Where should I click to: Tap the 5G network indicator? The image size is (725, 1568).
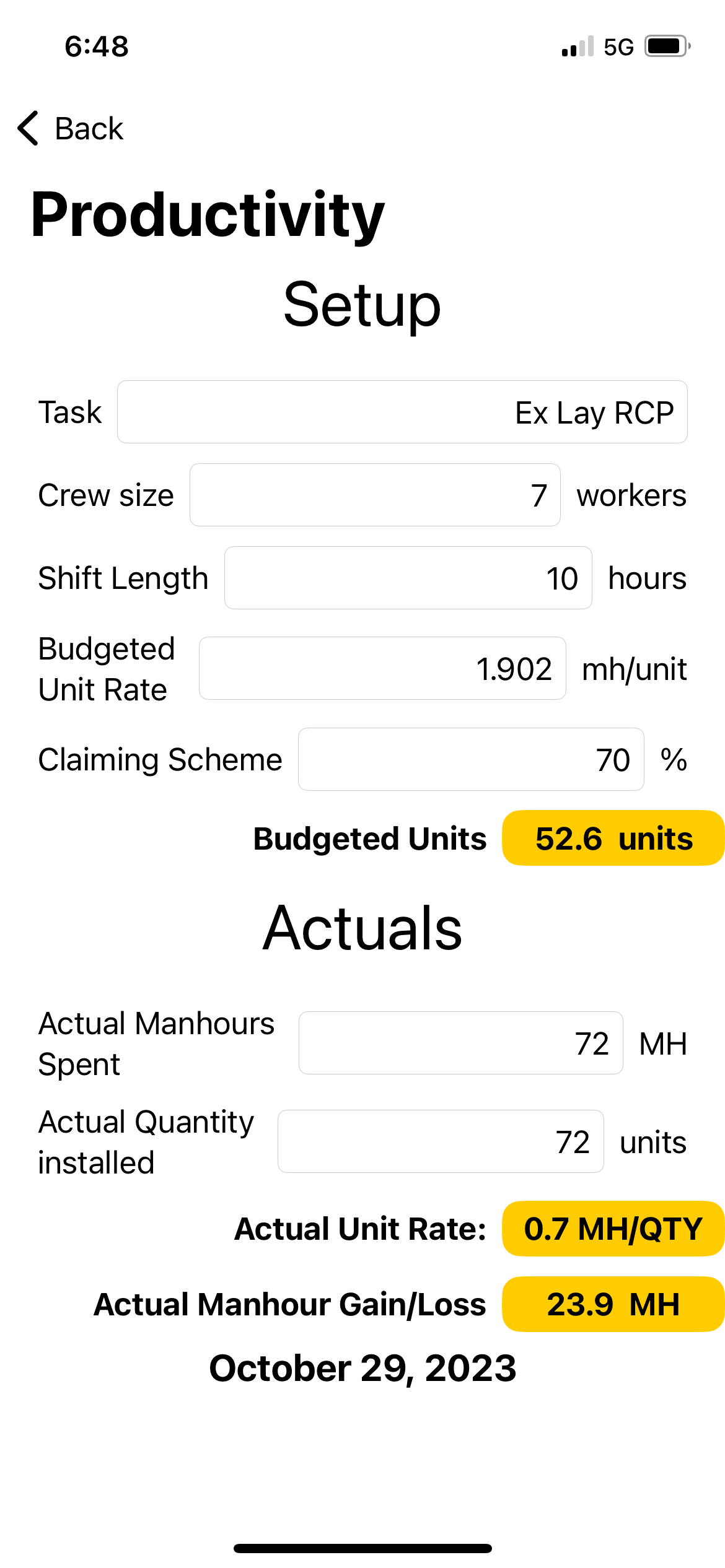(x=618, y=47)
